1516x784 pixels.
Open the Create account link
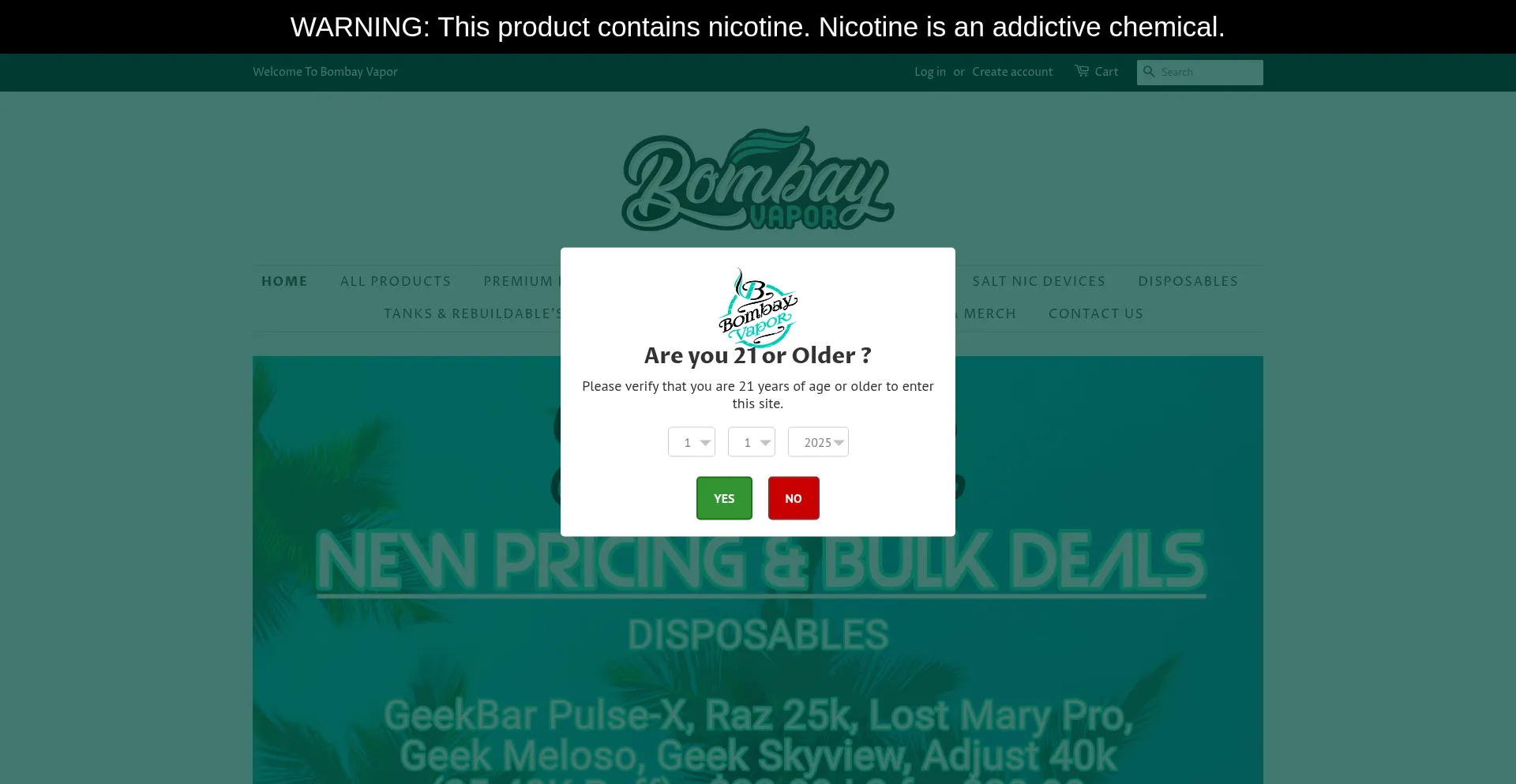(1012, 72)
